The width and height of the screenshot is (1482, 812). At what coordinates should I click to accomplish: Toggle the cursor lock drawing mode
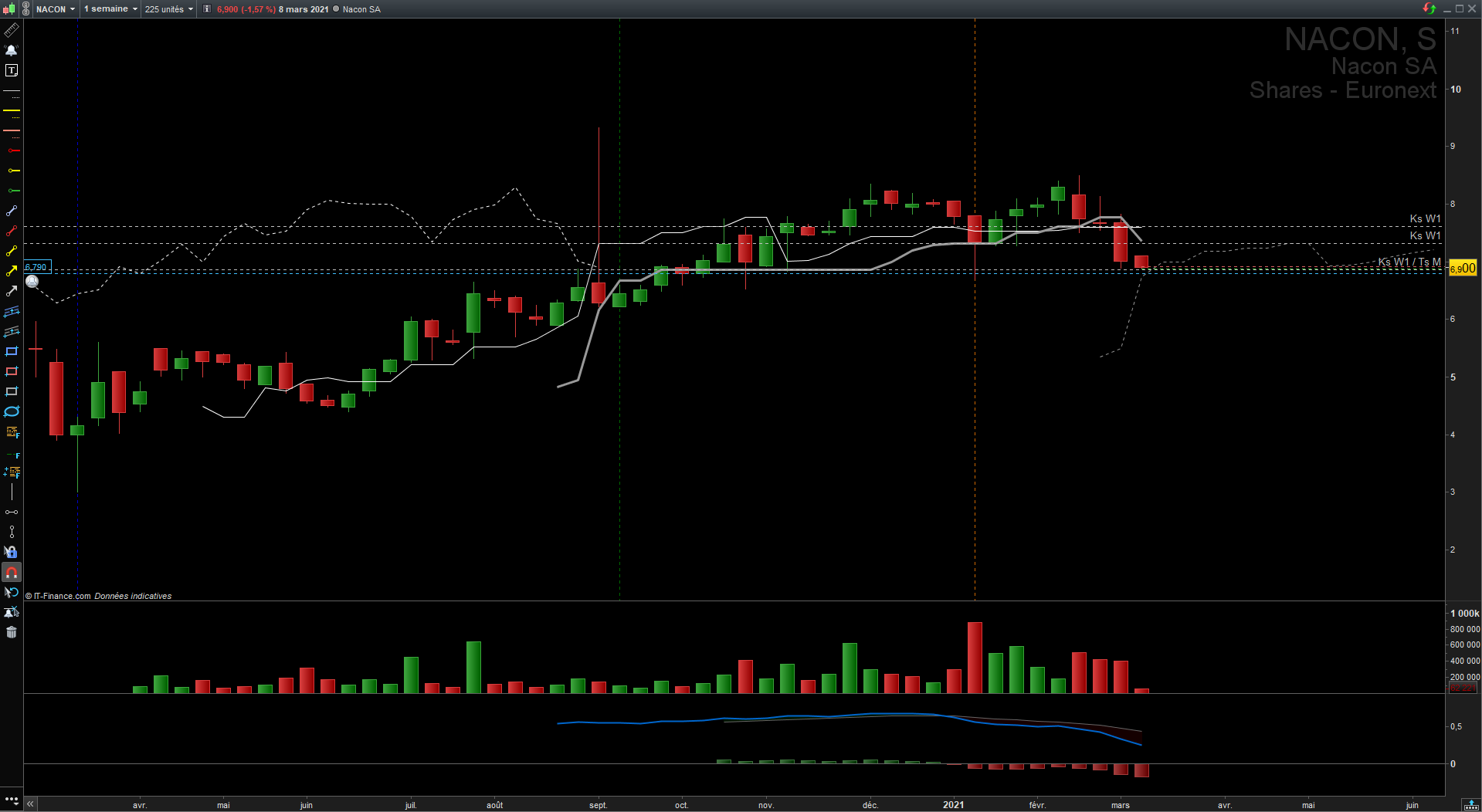12,552
